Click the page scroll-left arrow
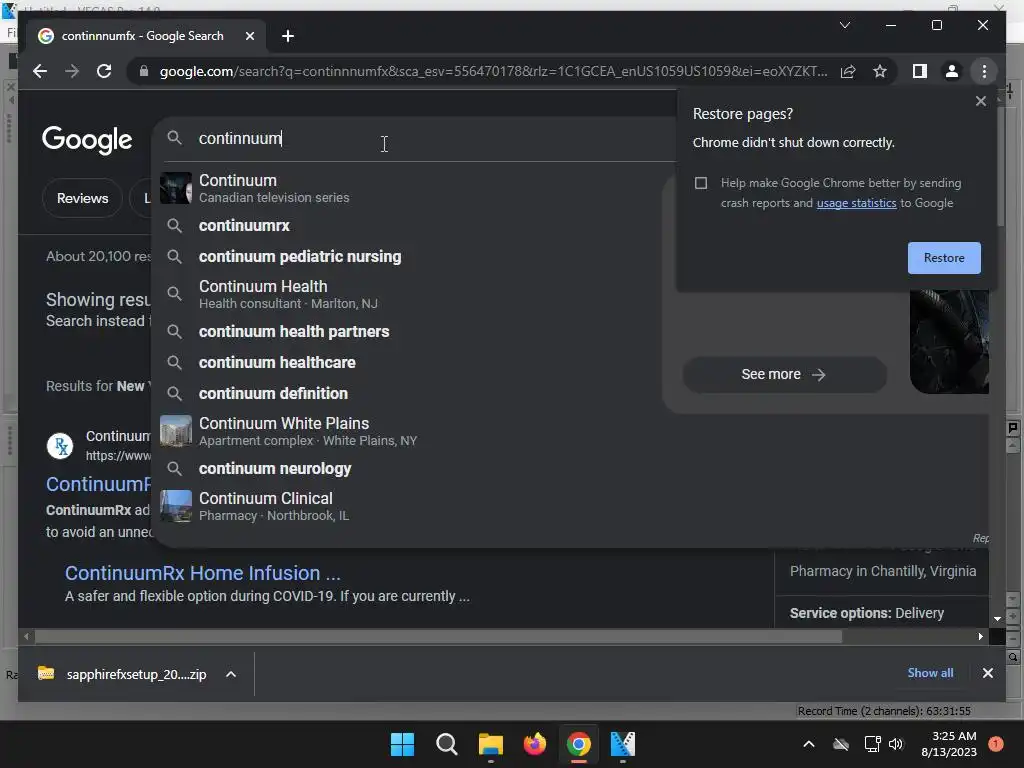 26,636
